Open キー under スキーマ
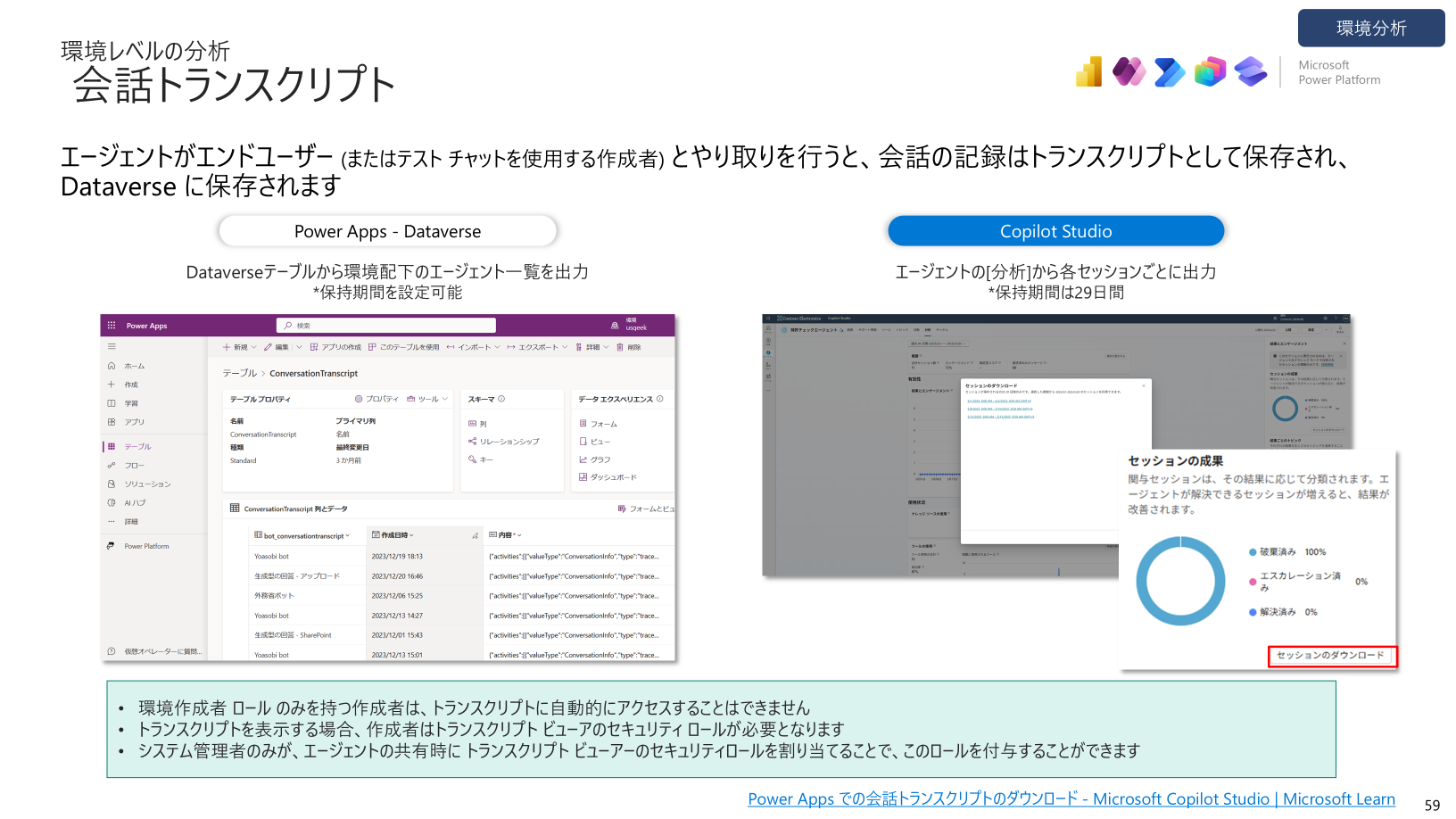Viewport: 1456px width, 819px height. click(480, 459)
